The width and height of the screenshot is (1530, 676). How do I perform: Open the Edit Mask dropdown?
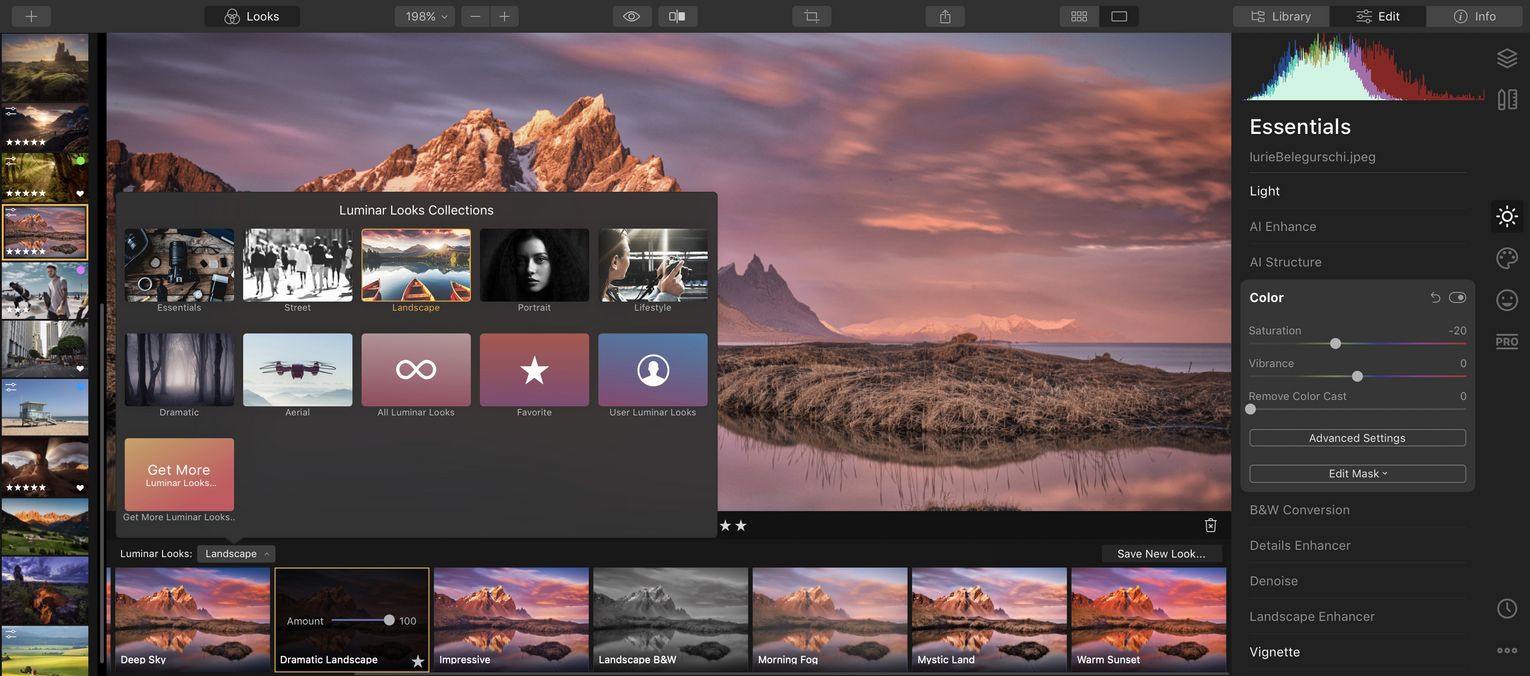[x=1355, y=473]
